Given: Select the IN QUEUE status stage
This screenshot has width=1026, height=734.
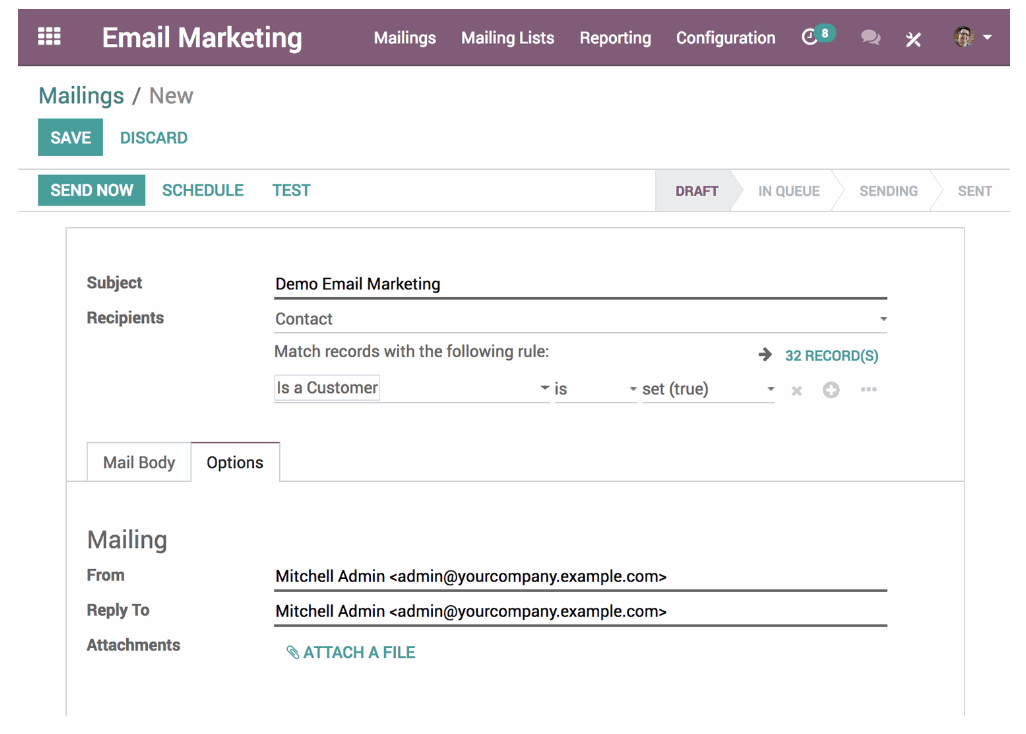Looking at the screenshot, I should coord(788,191).
